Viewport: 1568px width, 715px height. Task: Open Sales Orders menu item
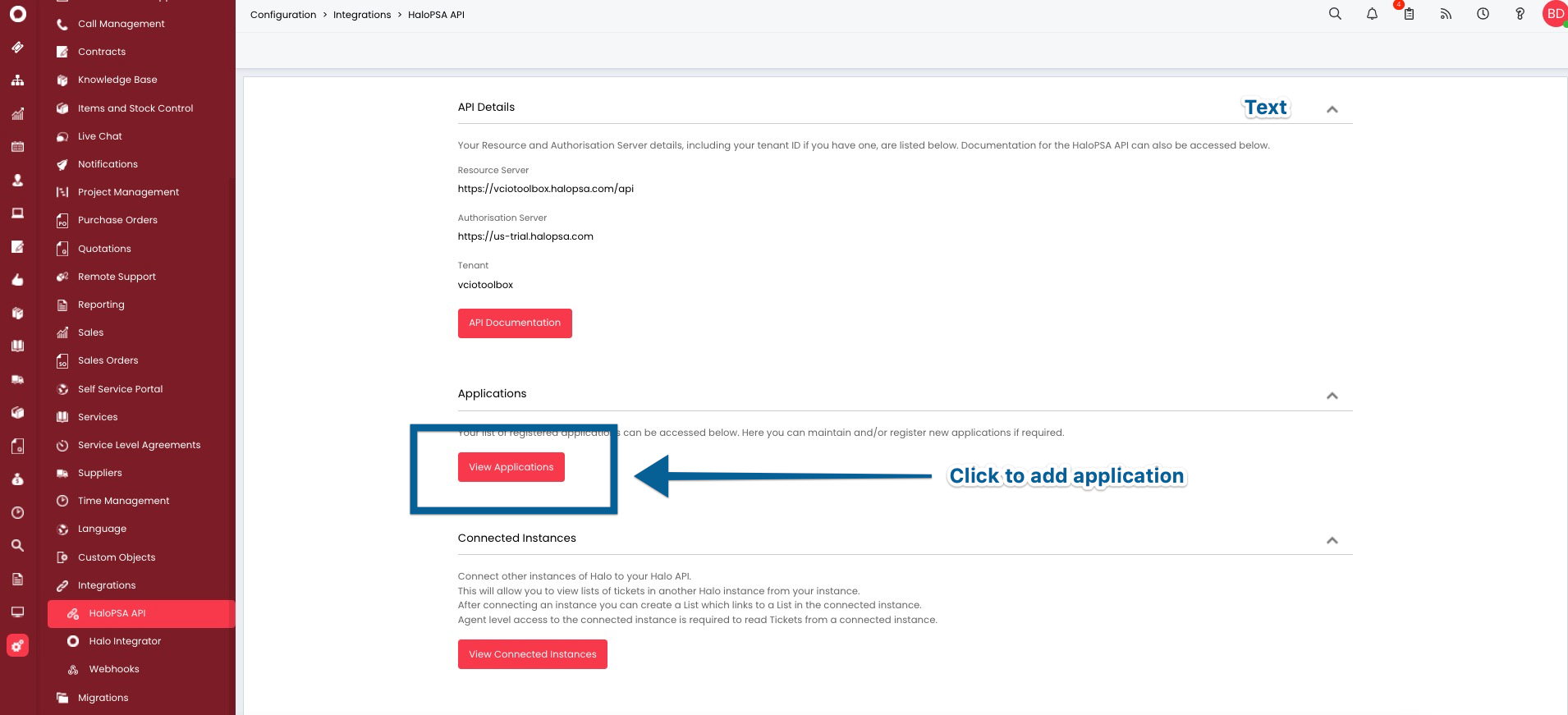click(108, 360)
